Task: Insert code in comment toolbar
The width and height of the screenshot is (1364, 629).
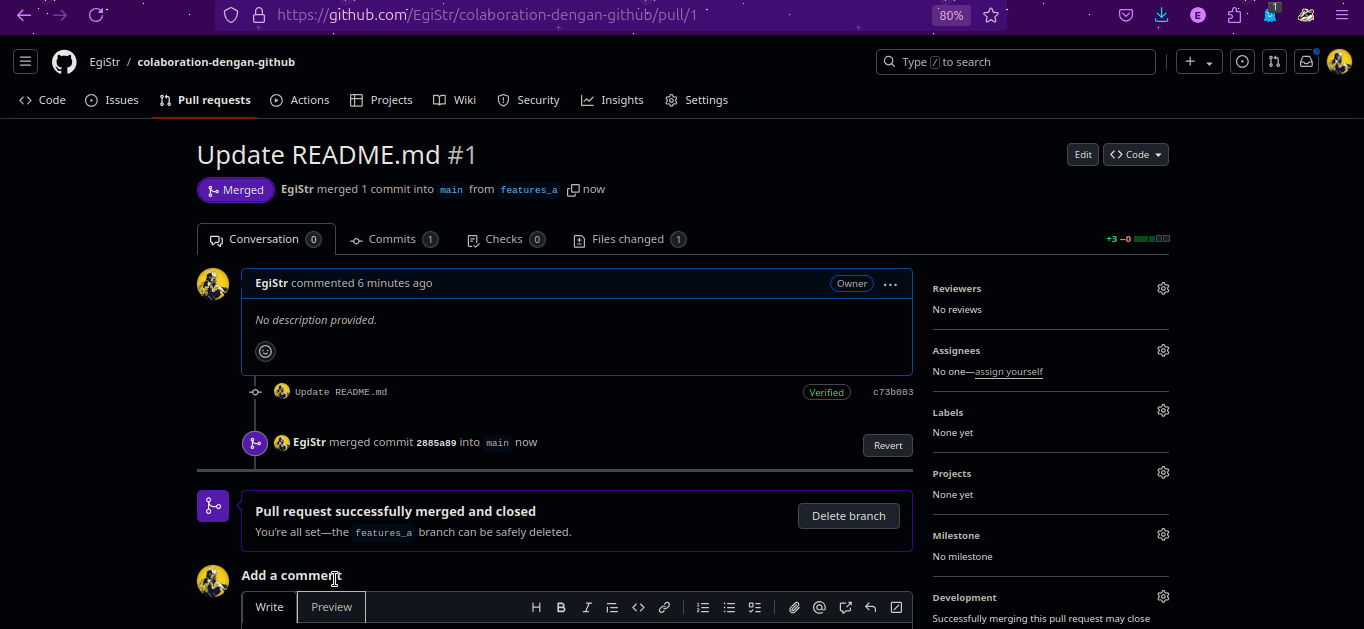Action: [638, 607]
